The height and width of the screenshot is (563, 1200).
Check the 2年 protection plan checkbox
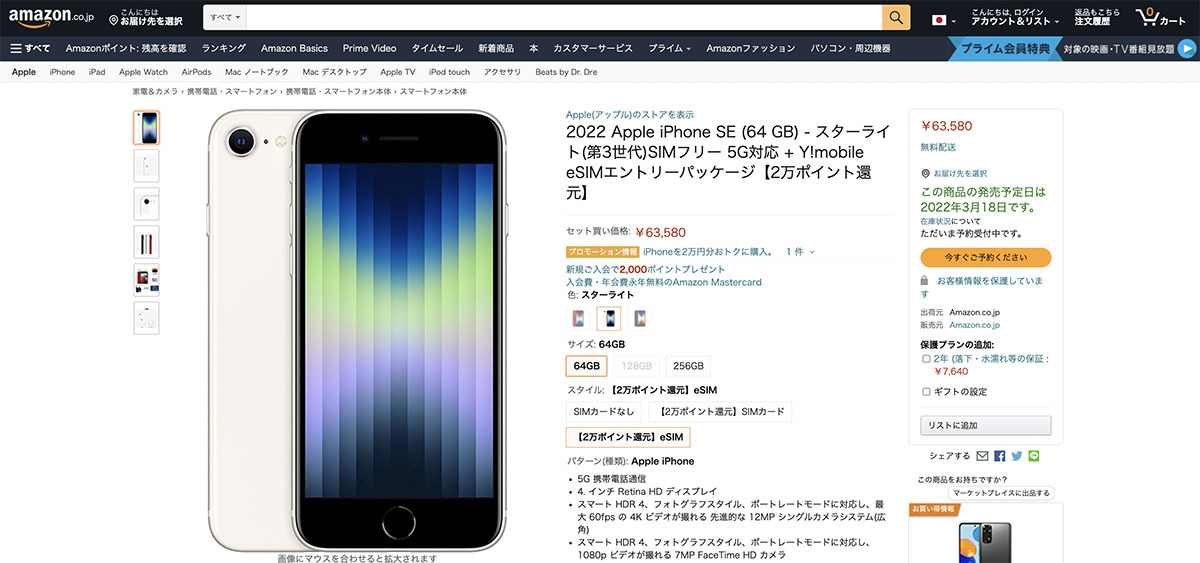[926, 358]
